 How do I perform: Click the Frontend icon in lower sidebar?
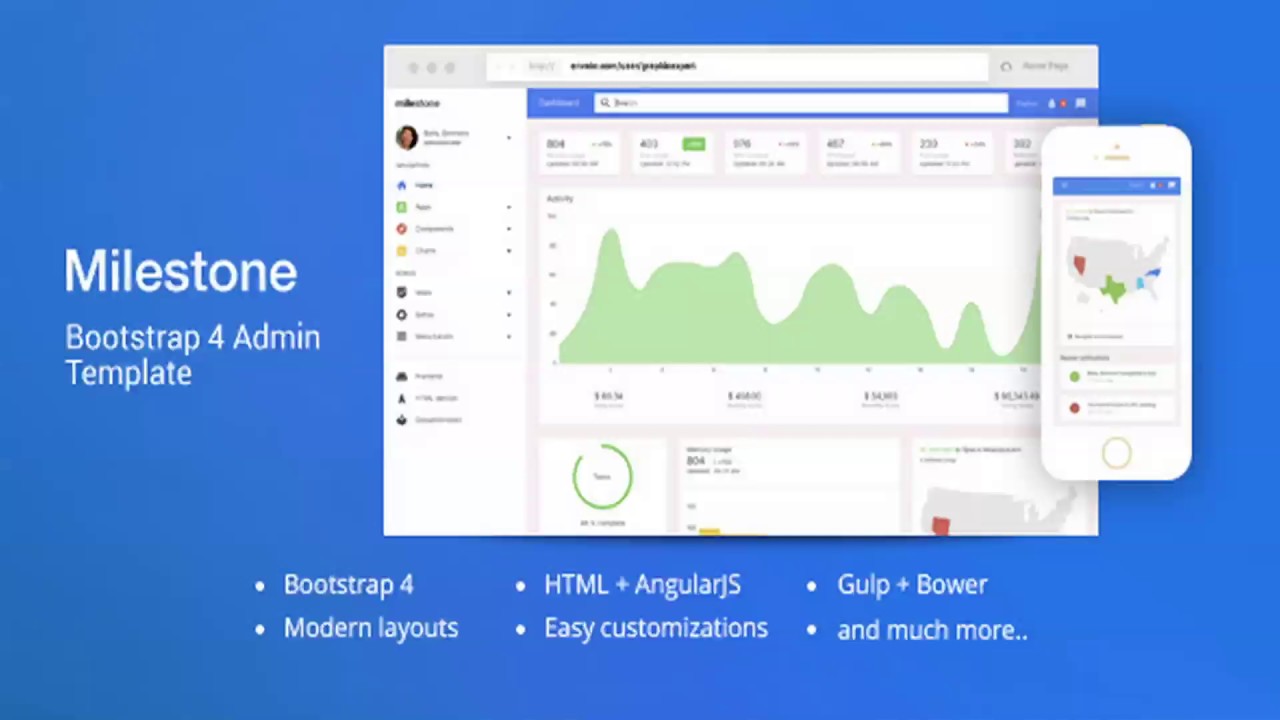(402, 377)
